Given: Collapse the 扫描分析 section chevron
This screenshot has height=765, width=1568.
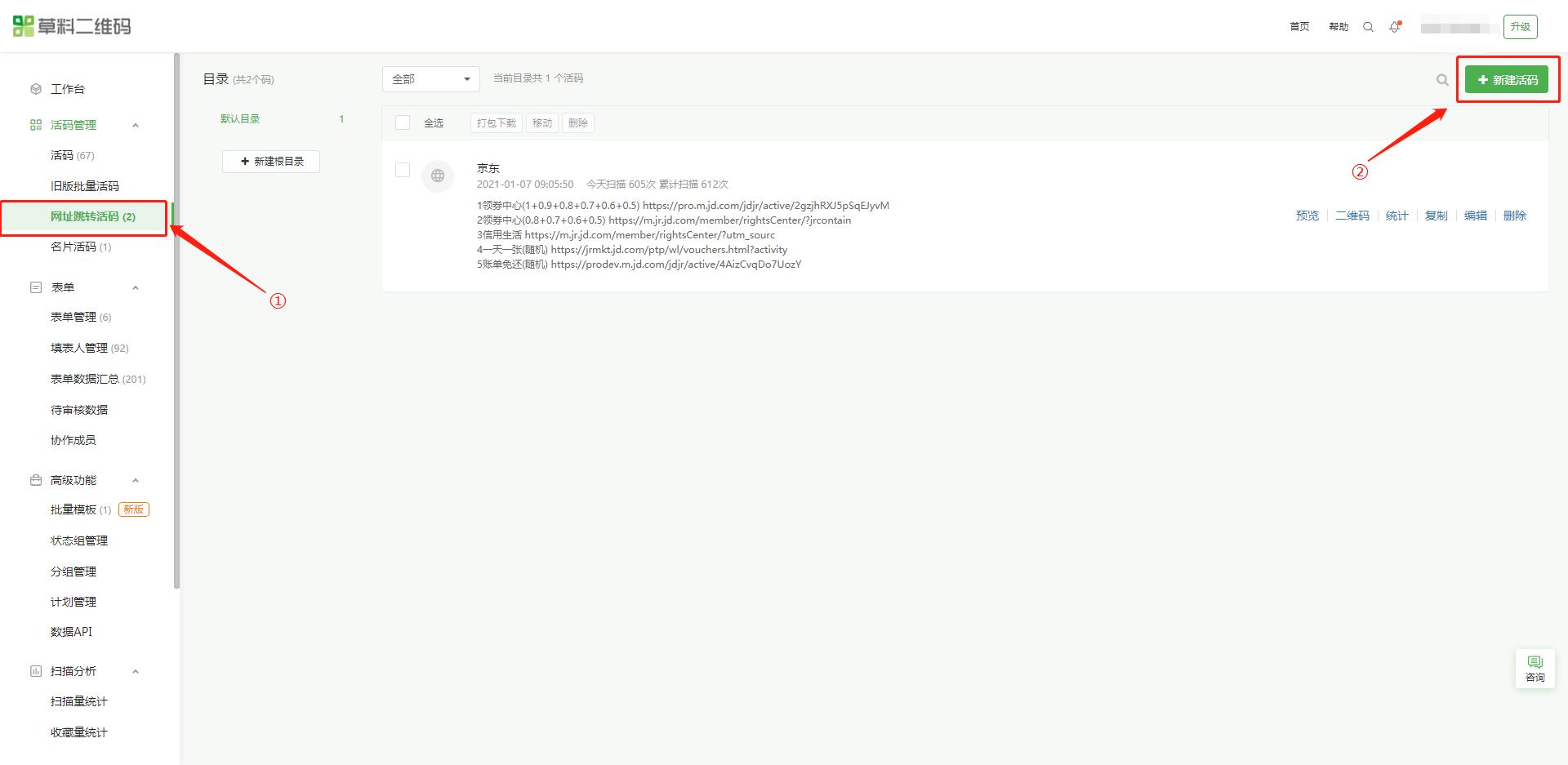Looking at the screenshot, I should [136, 671].
